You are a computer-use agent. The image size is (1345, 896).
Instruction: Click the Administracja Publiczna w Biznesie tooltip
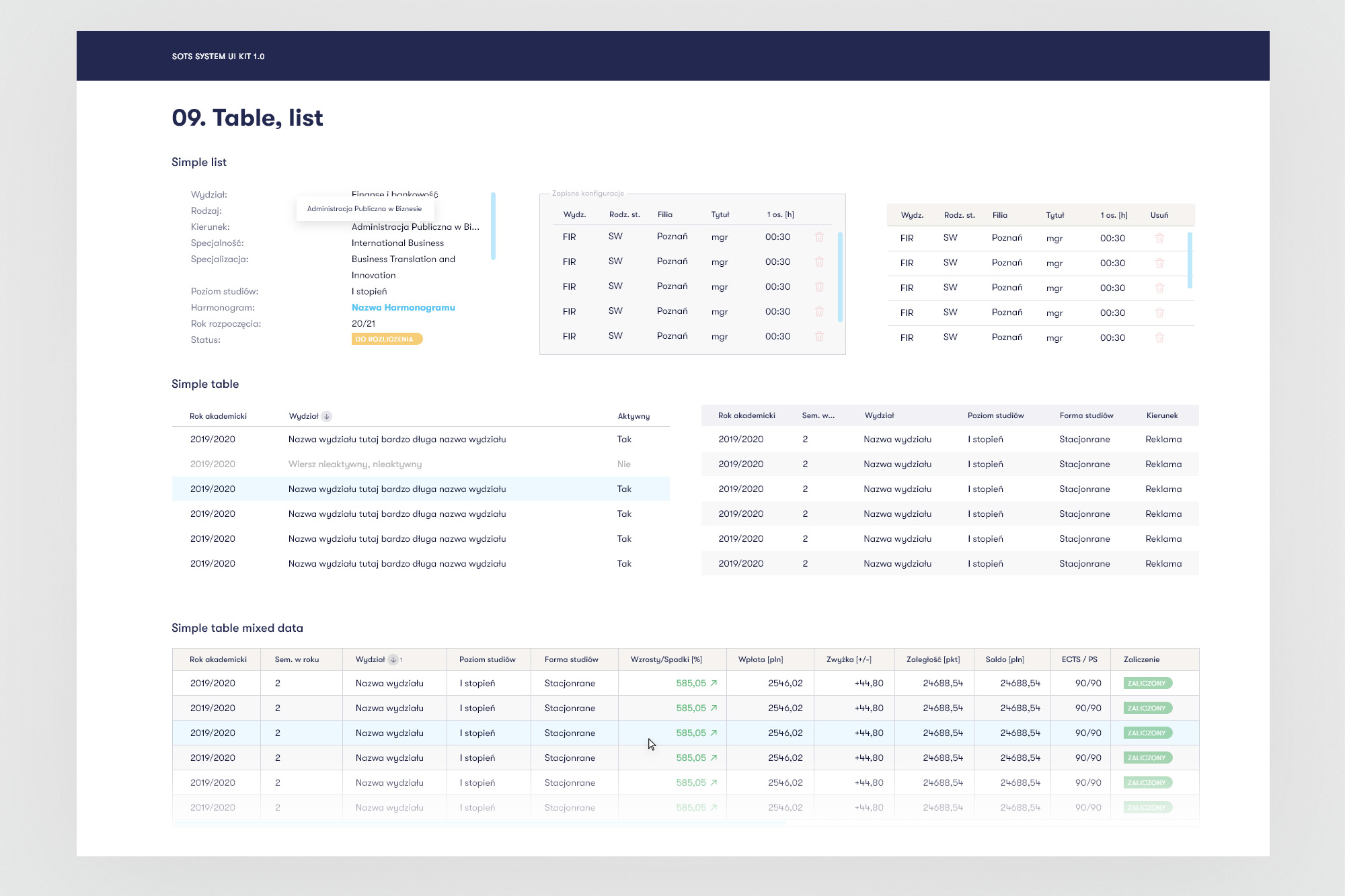click(364, 208)
